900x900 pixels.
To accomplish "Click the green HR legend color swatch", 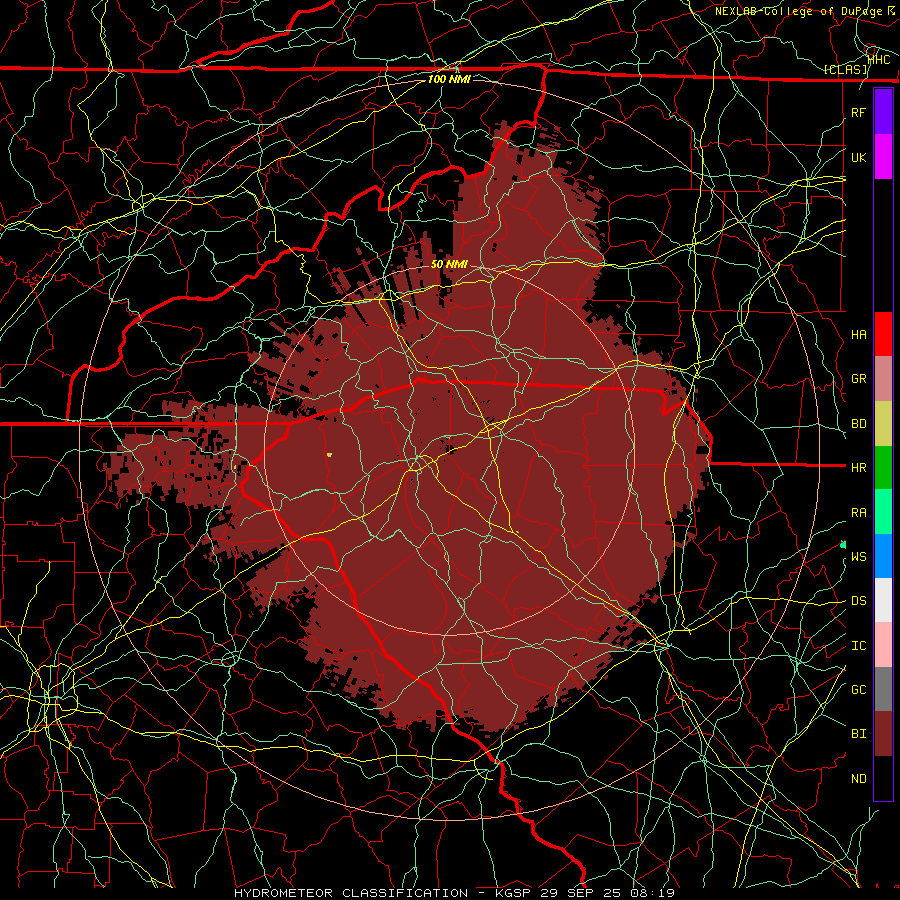I will [883, 468].
